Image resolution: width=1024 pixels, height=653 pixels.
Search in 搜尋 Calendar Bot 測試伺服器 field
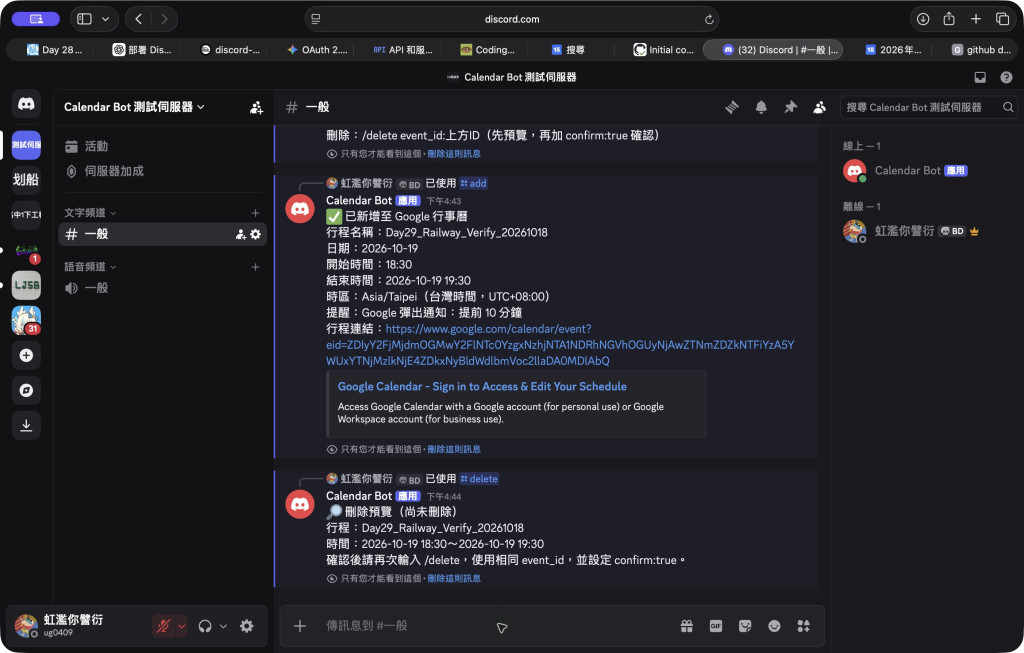click(x=929, y=107)
